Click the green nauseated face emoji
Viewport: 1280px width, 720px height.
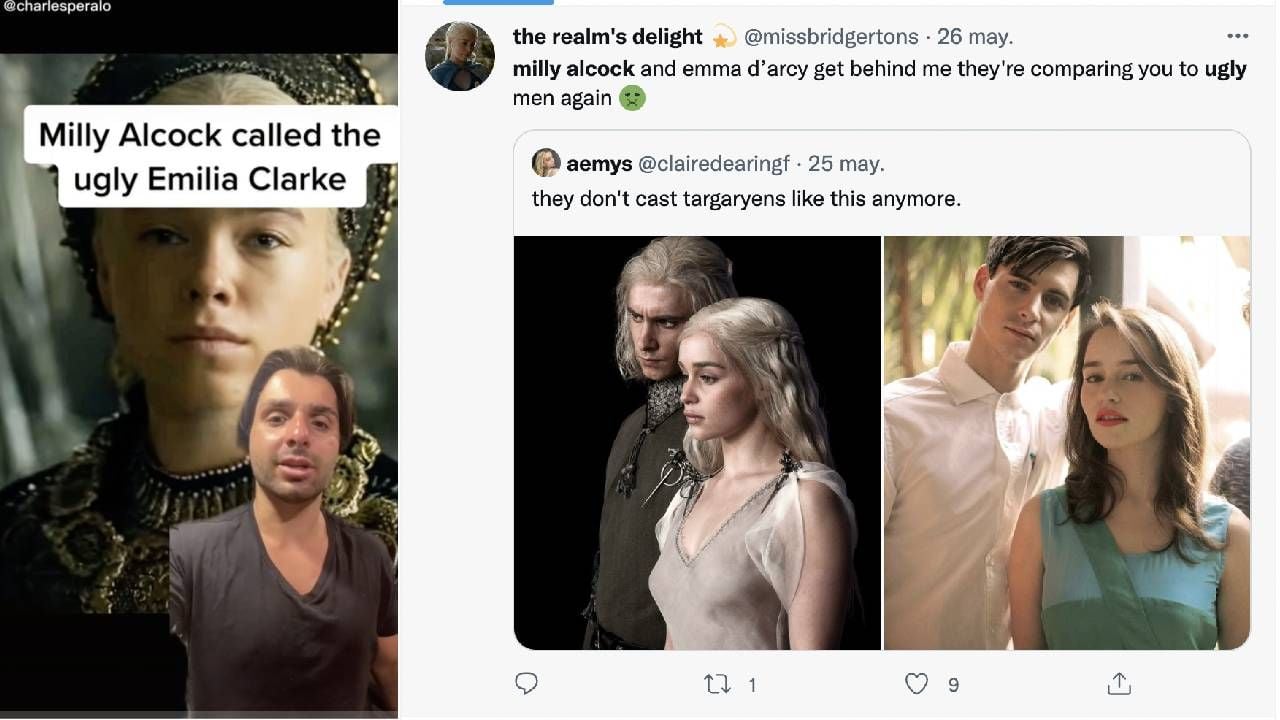(x=632, y=98)
